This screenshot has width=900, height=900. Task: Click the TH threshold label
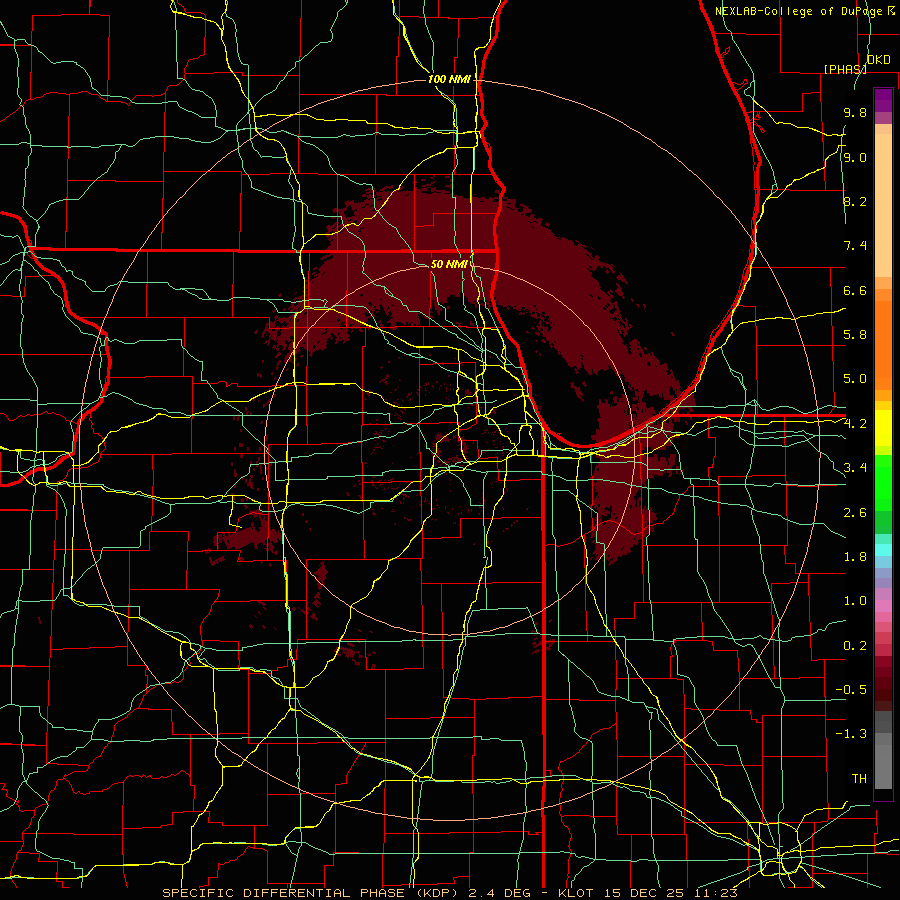[859, 779]
